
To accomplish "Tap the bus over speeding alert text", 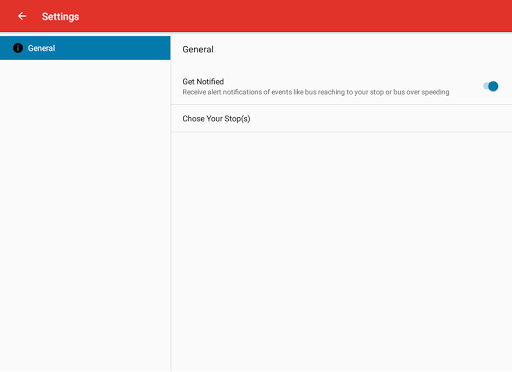I will pyautogui.click(x=421, y=92).
